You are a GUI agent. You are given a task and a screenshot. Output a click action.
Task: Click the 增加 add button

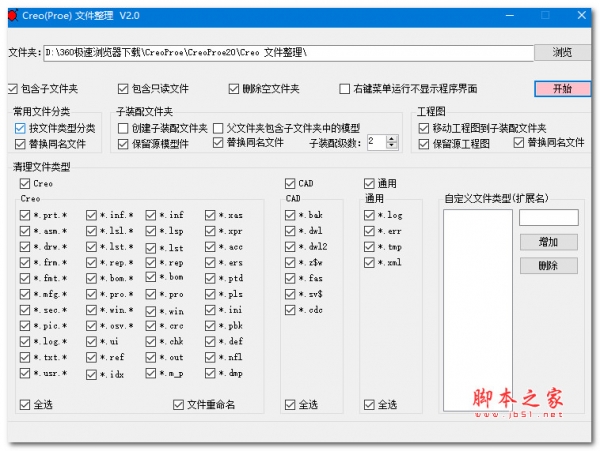[x=548, y=242]
